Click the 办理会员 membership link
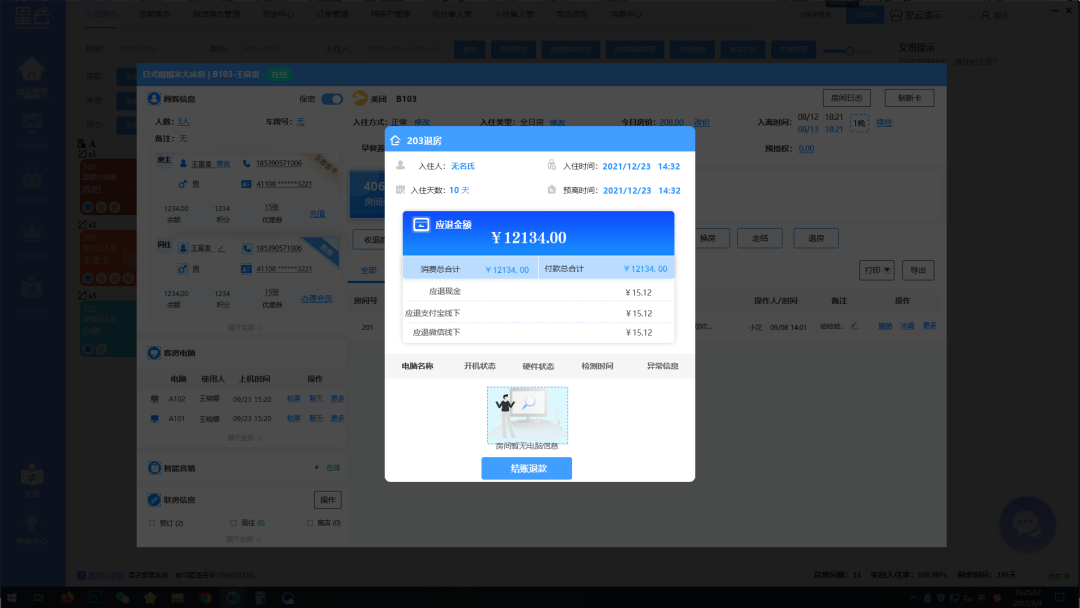1080x608 pixels. pyautogui.click(x=316, y=299)
